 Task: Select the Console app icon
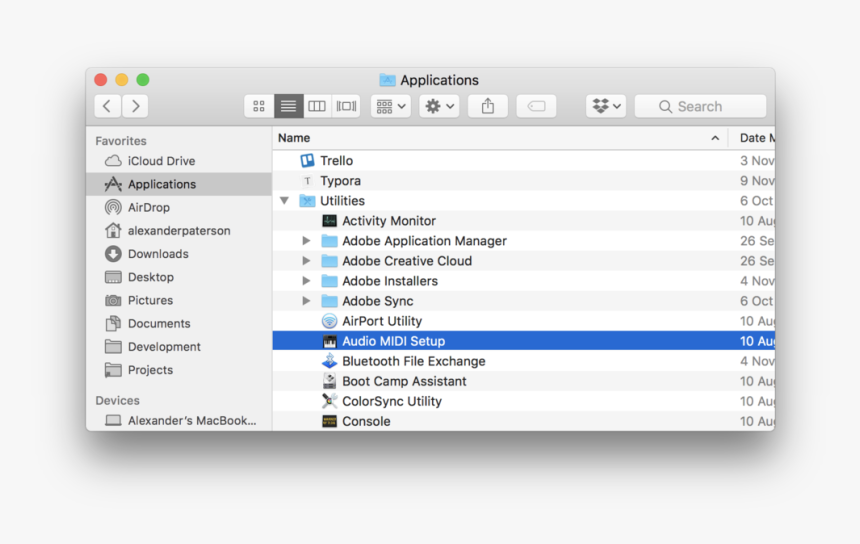click(329, 421)
